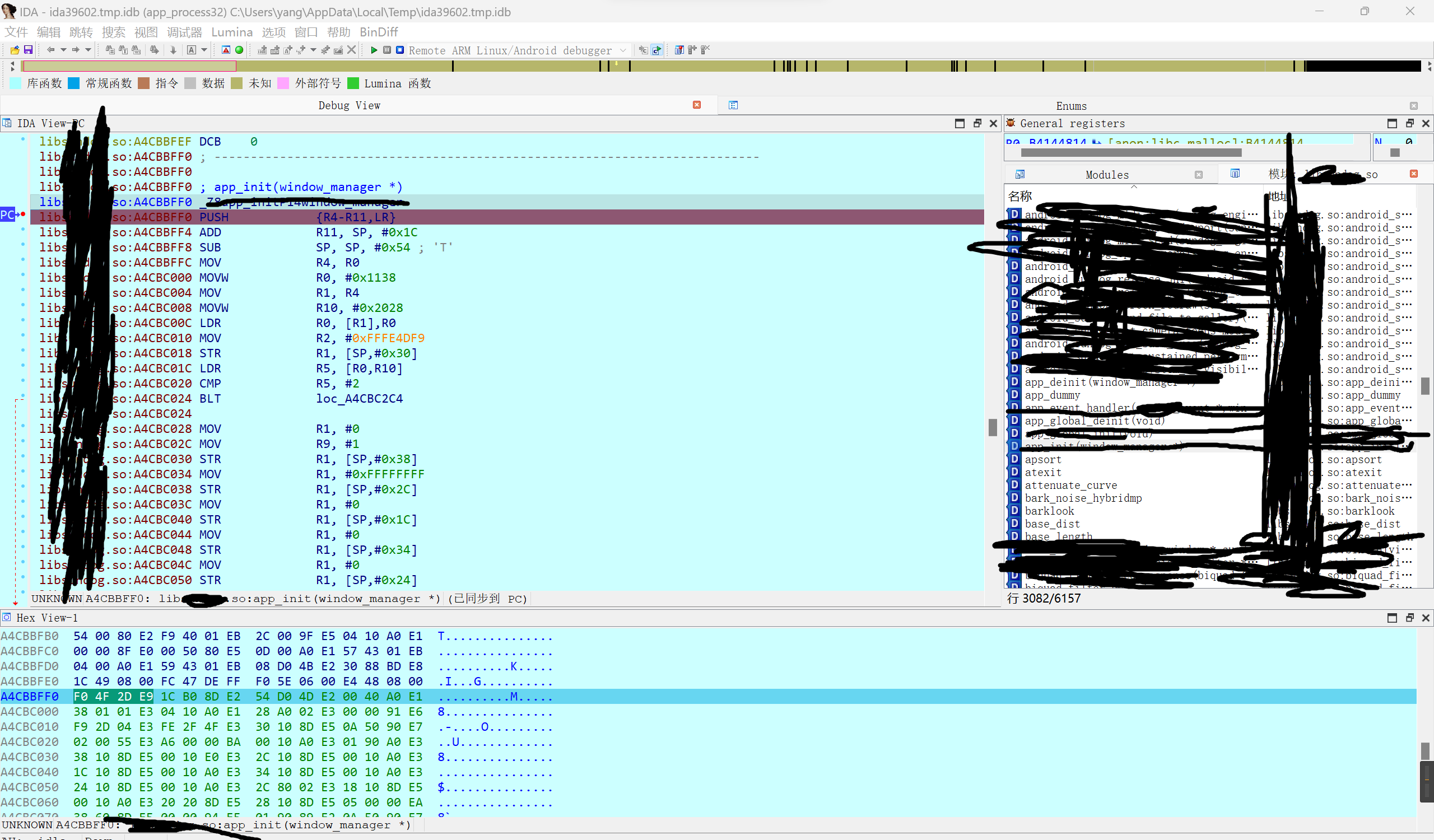Pause the debugged process
The height and width of the screenshot is (840, 1434).
click(387, 50)
